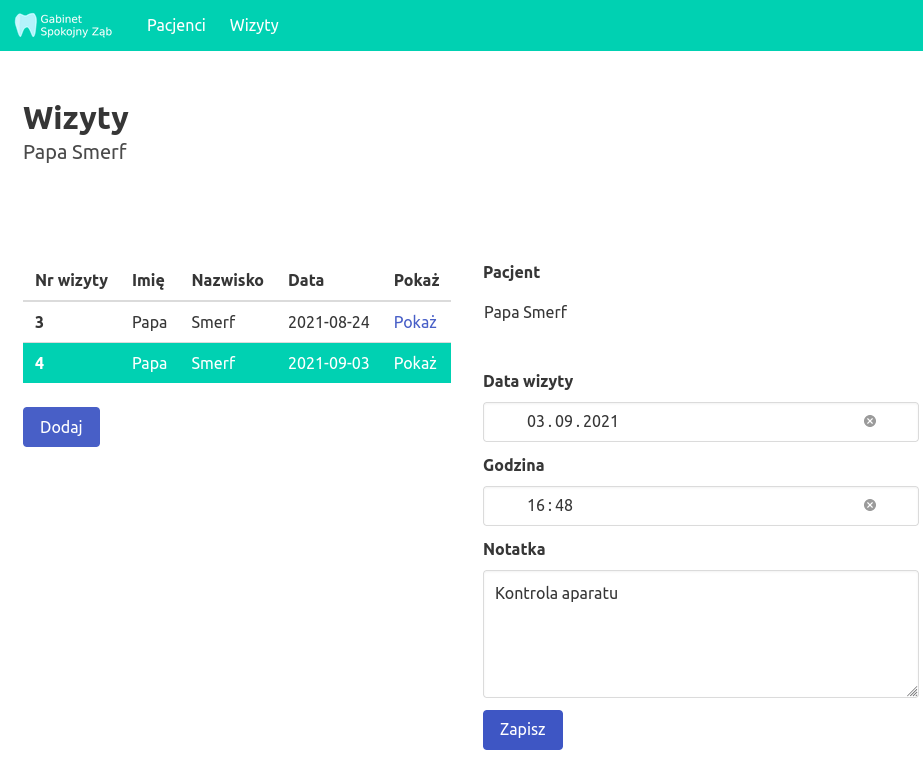Click the Gabinet Spokojny Ząb brand text
This screenshot has height=764, width=923.
point(76,25)
